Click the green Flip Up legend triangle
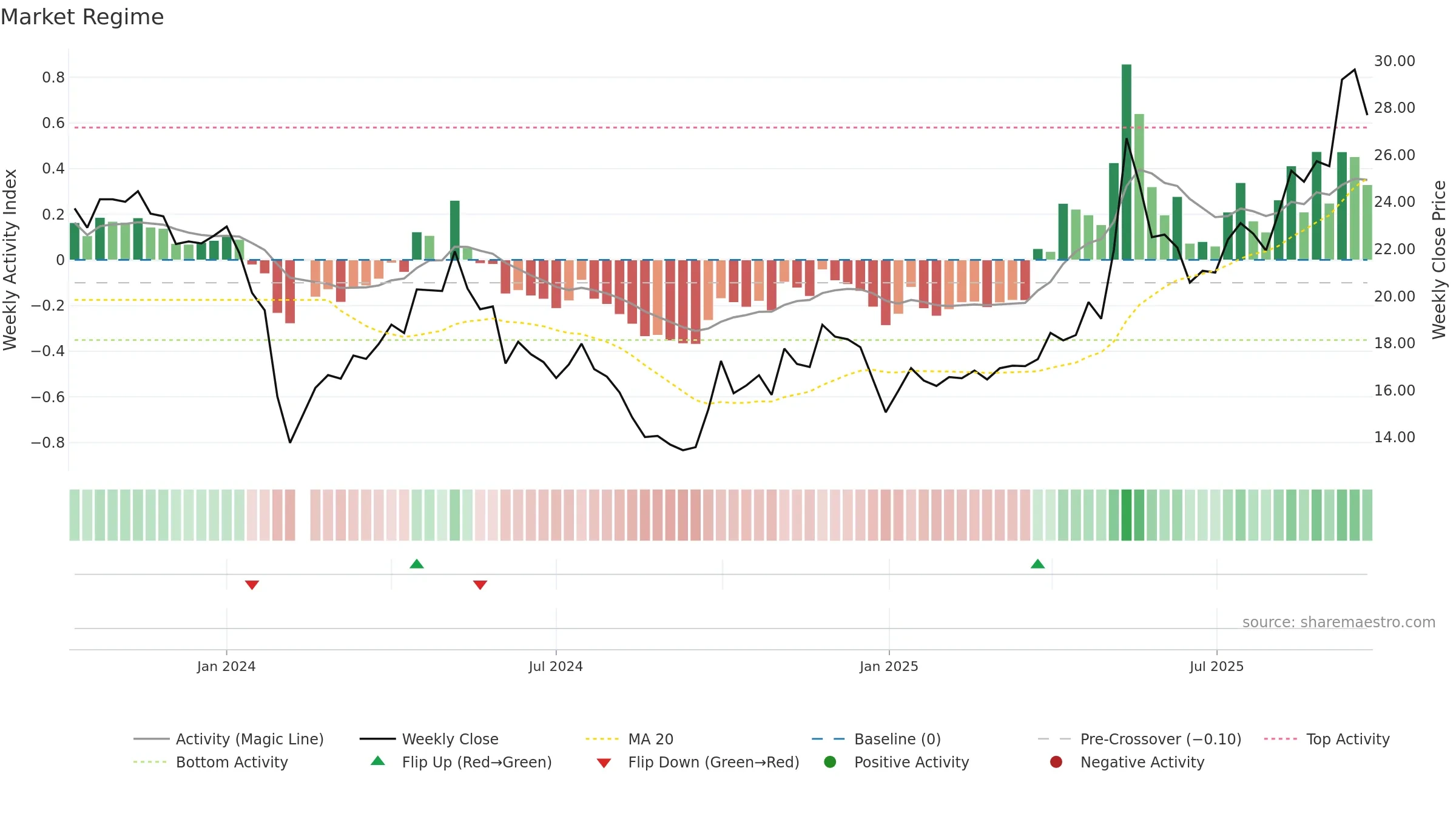1456x819 pixels. point(378,761)
